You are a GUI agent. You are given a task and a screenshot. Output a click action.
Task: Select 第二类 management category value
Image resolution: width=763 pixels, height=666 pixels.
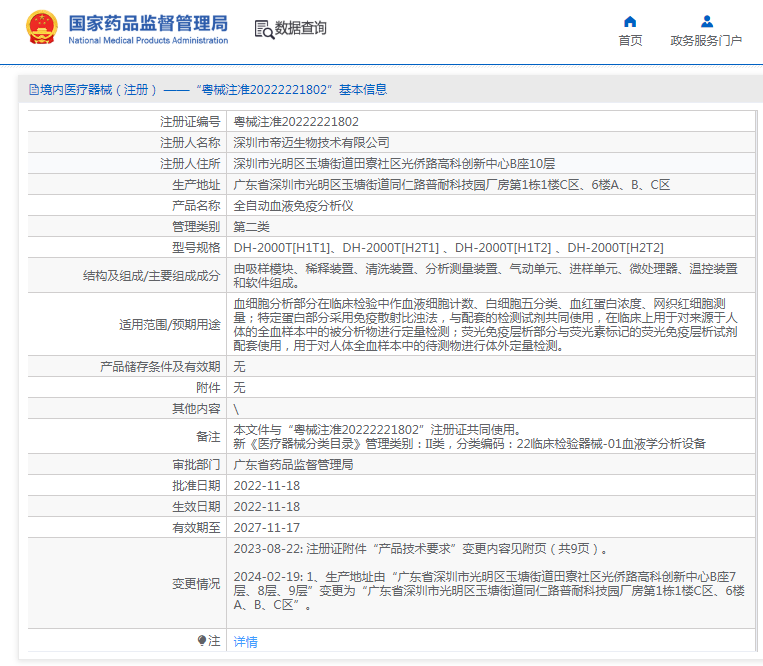pyautogui.click(x=252, y=227)
